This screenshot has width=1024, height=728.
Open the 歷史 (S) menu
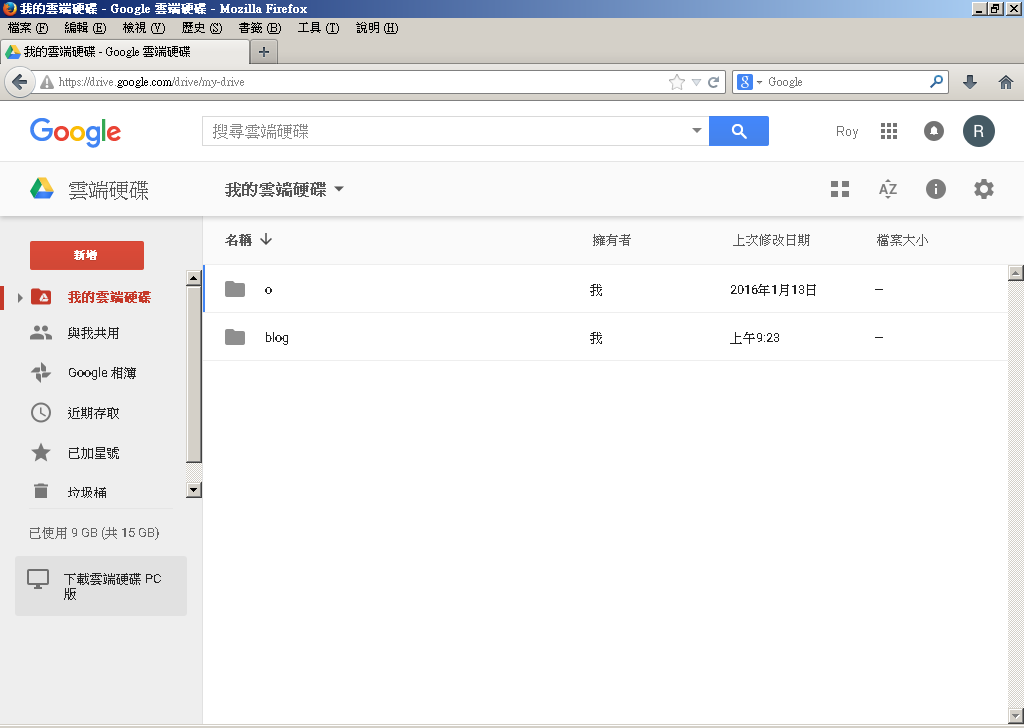pyautogui.click(x=202, y=28)
